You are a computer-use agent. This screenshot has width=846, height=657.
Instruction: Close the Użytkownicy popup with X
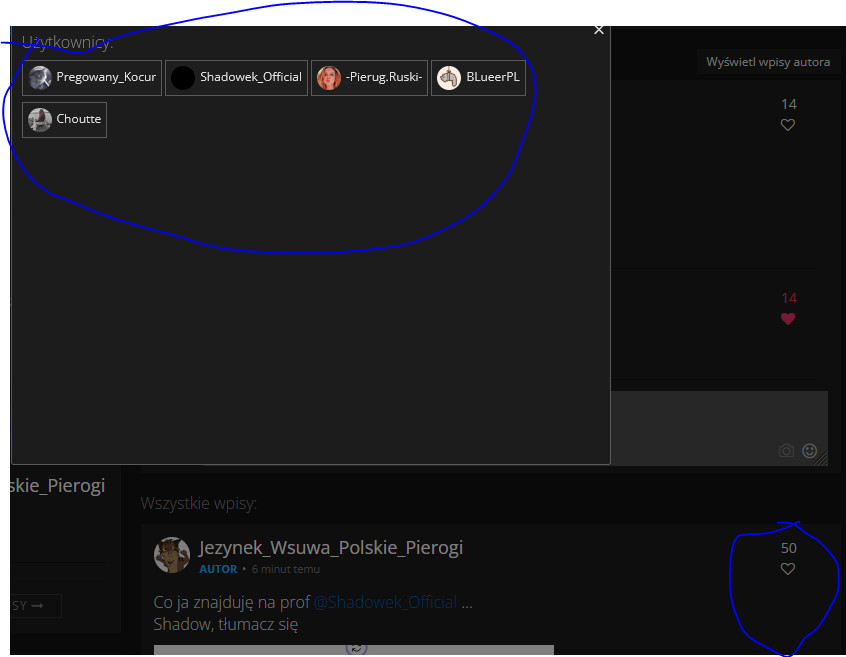coord(599,30)
